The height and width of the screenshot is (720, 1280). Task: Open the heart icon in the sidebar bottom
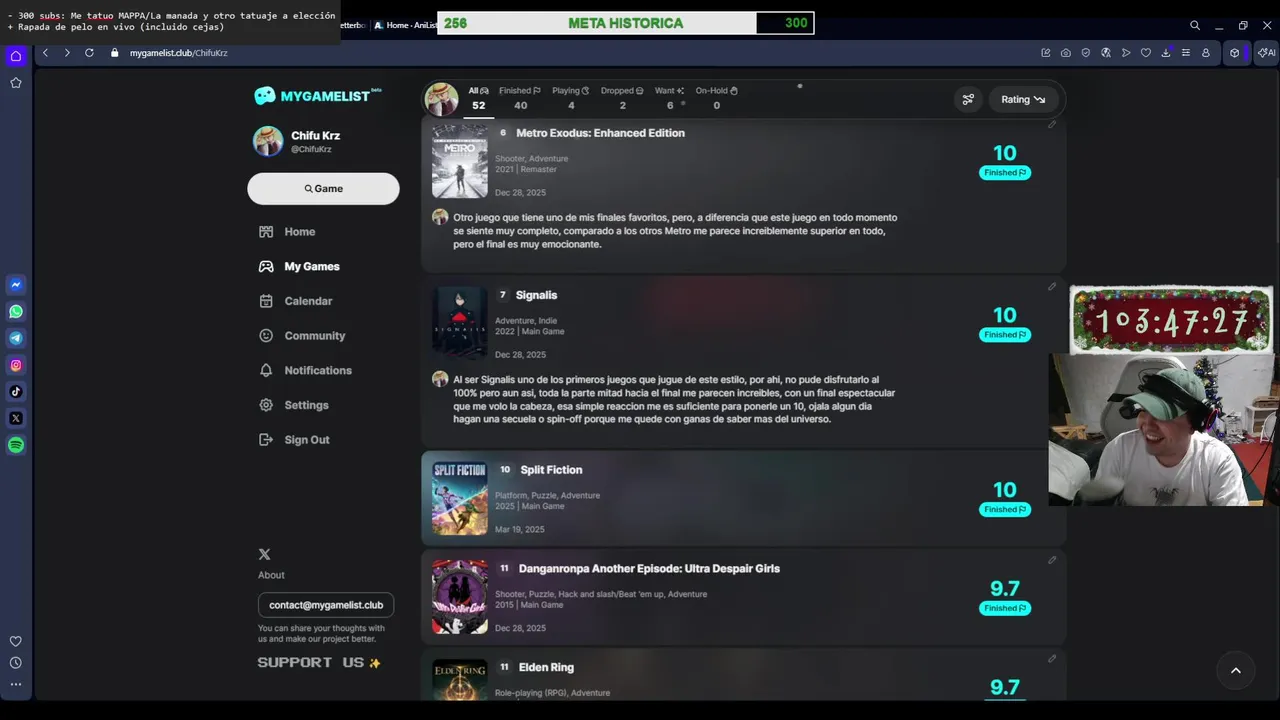[16, 641]
